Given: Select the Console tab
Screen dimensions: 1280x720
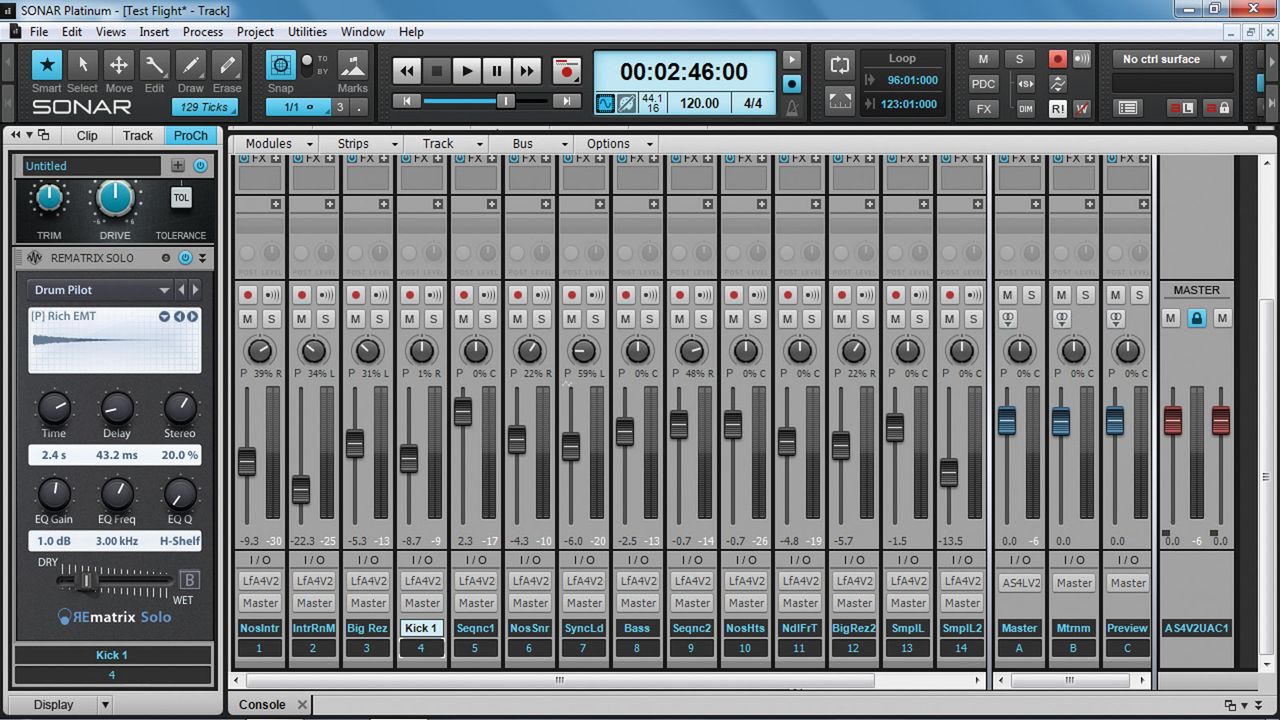Looking at the screenshot, I should [x=262, y=705].
